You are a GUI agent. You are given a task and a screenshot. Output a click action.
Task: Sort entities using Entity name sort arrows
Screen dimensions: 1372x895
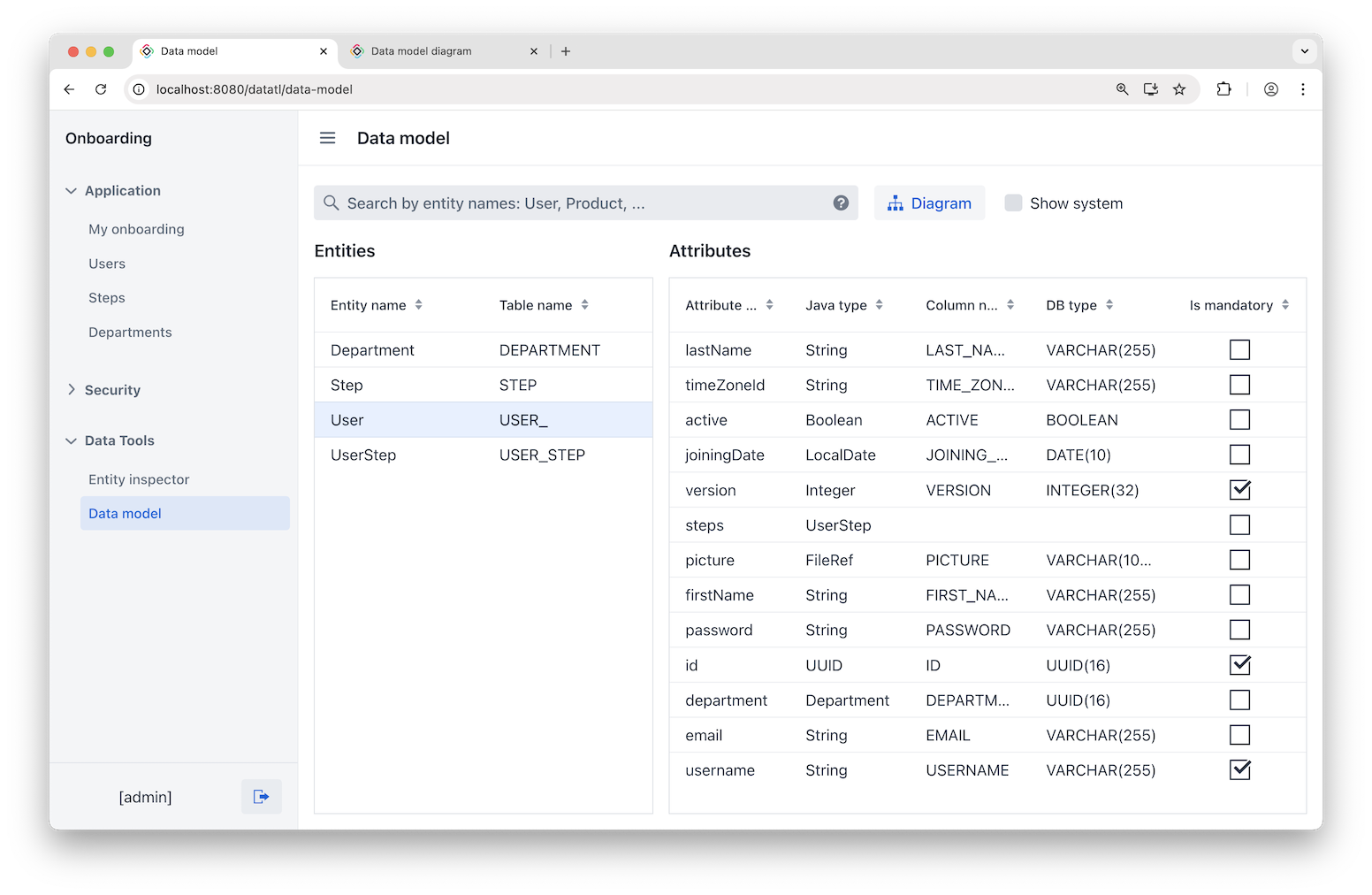point(420,304)
